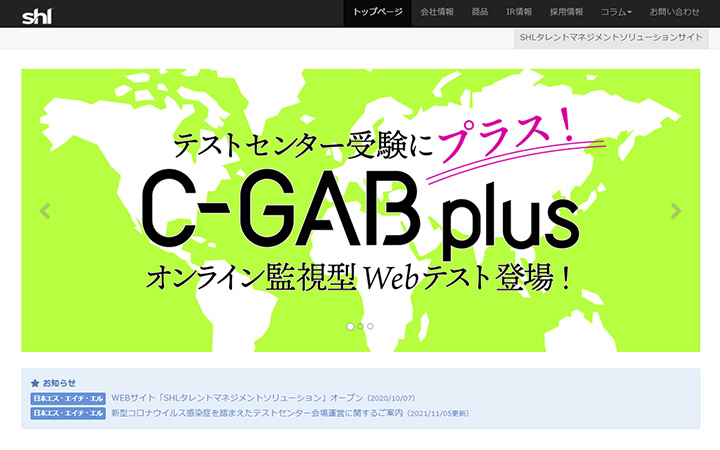The image size is (720, 450).
Task: Open the トップページ nav tab
Action: coord(377,12)
